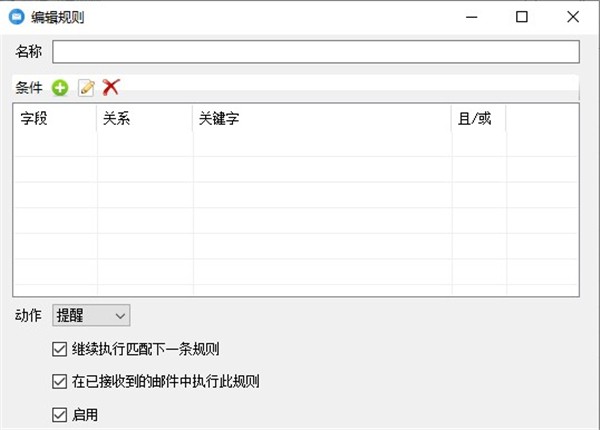
Task: Click the mail app icon in title bar
Action: tap(16, 17)
